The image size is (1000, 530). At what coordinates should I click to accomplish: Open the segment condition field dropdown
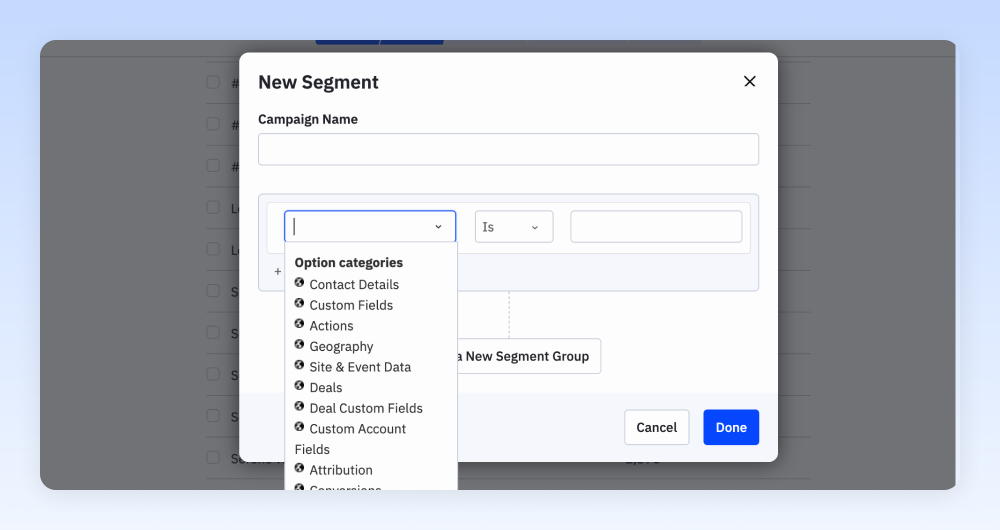[370, 226]
